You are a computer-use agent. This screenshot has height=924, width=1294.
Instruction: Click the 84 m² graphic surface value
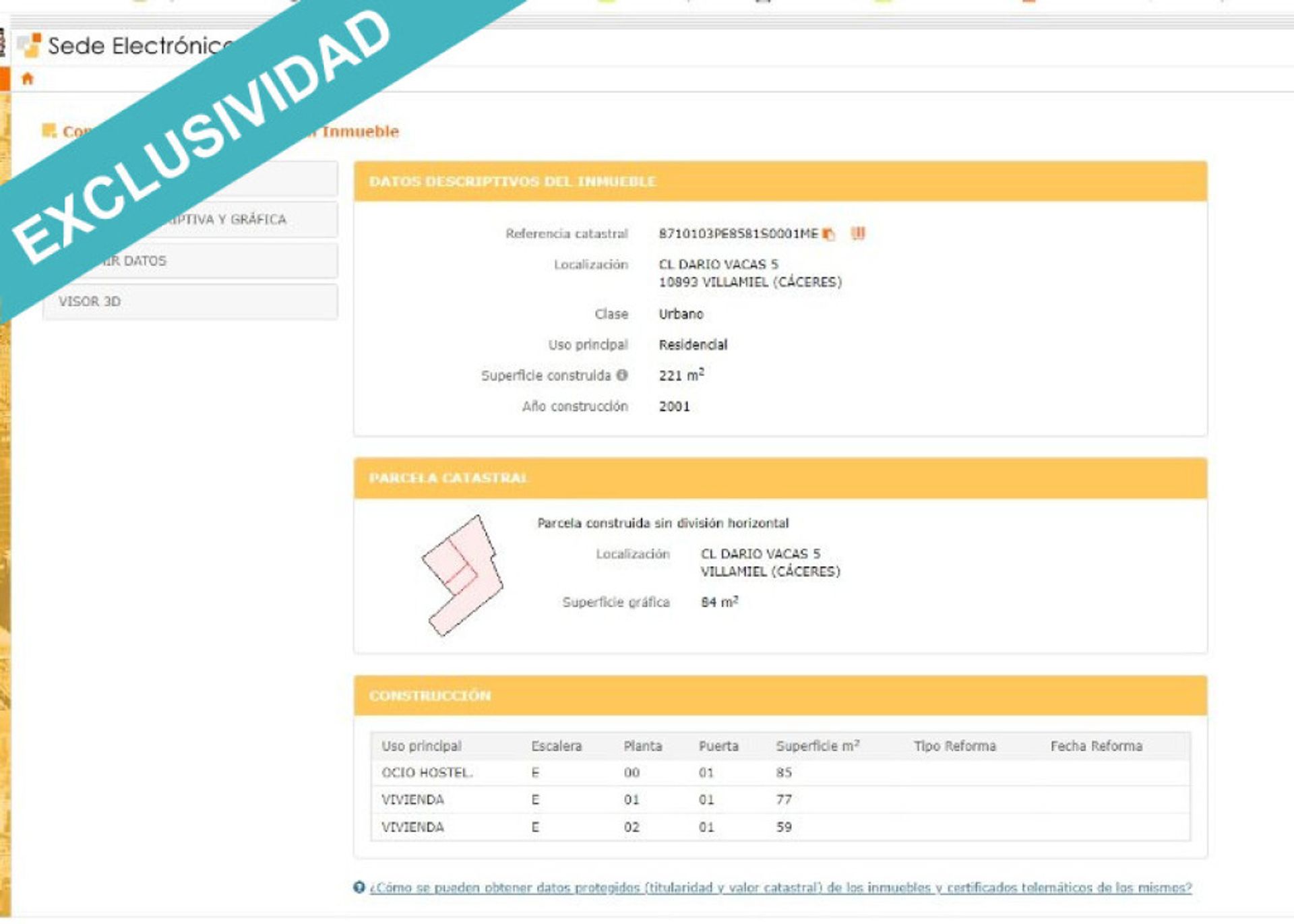coord(719,602)
